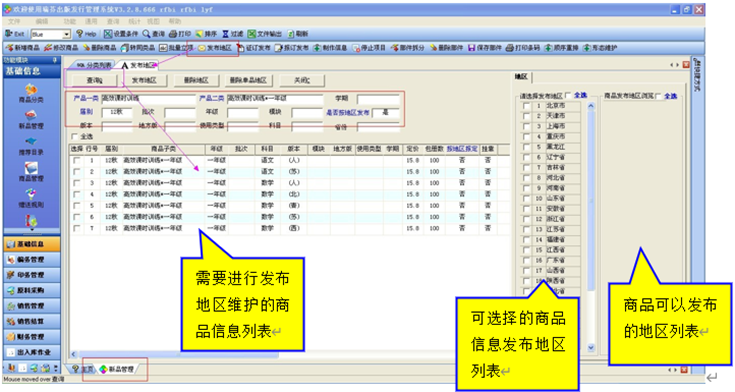Open 推荐目录 in the sidebar
Screen dimensions: 735x392
31,146
